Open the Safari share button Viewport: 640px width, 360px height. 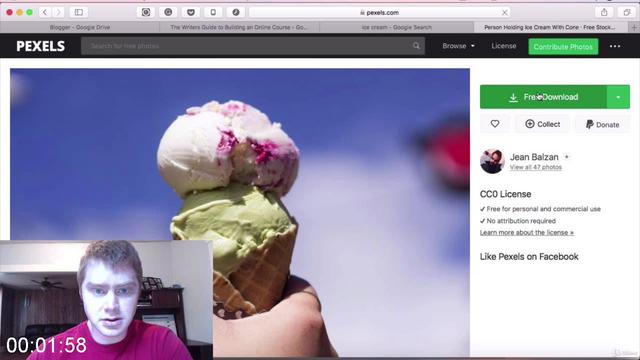tap(604, 12)
